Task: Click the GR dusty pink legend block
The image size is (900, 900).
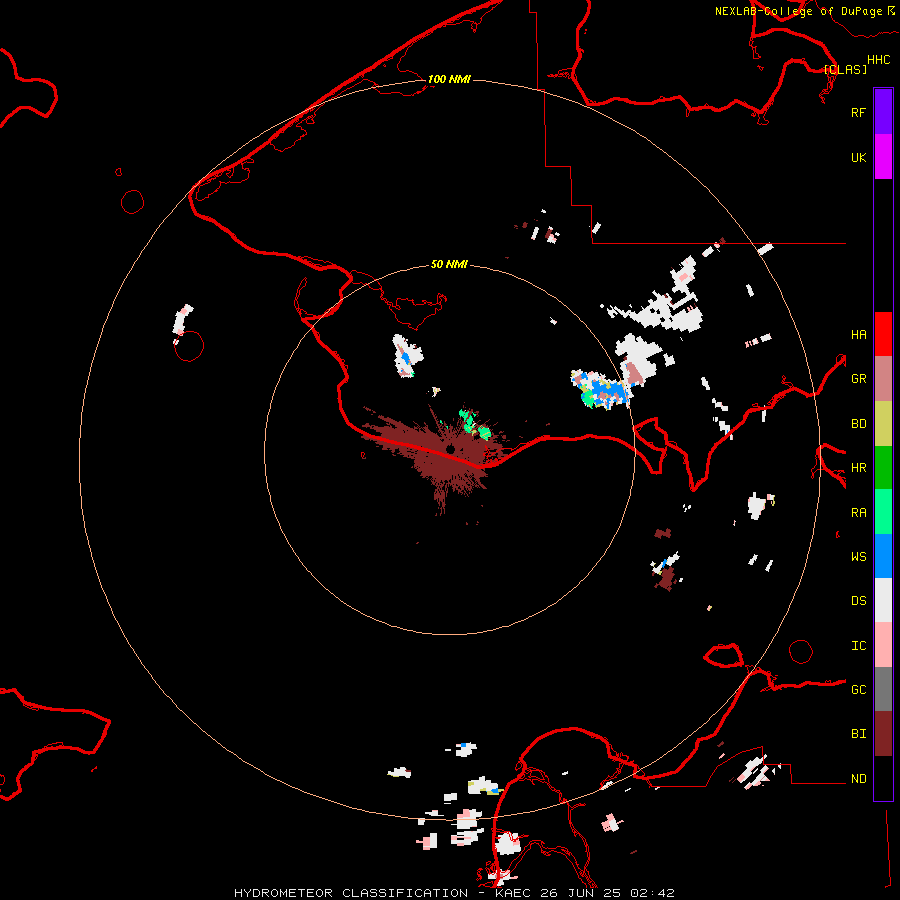Action: point(883,379)
